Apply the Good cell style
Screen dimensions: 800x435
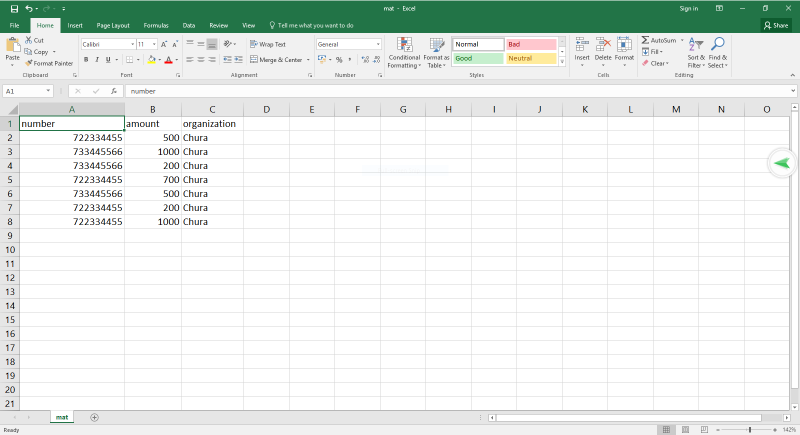point(478,58)
